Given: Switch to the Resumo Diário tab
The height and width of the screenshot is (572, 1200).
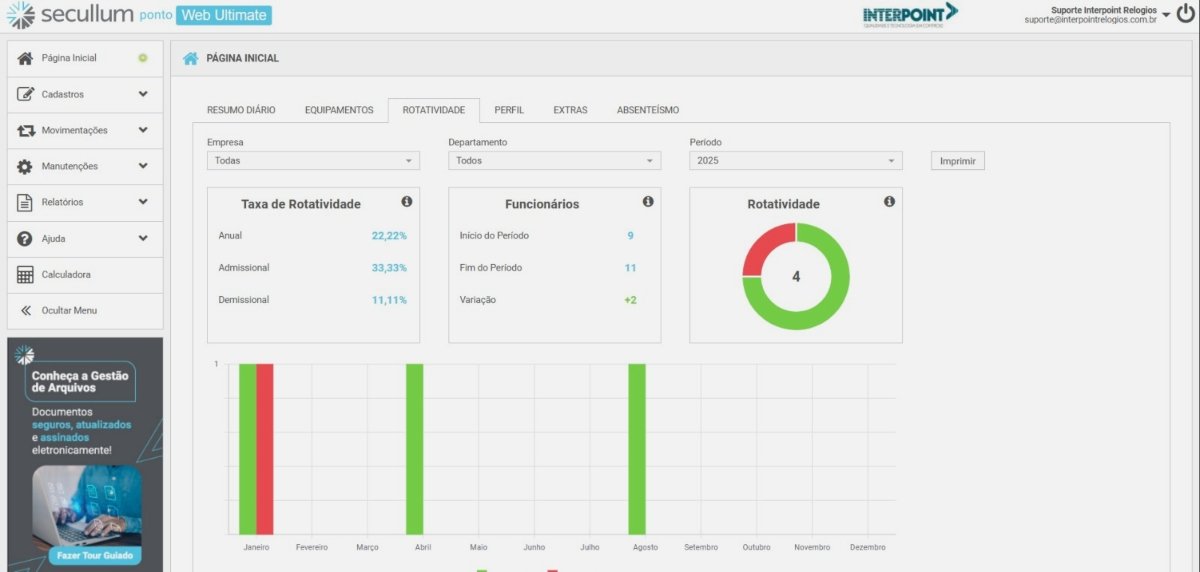Looking at the screenshot, I should (x=241, y=110).
